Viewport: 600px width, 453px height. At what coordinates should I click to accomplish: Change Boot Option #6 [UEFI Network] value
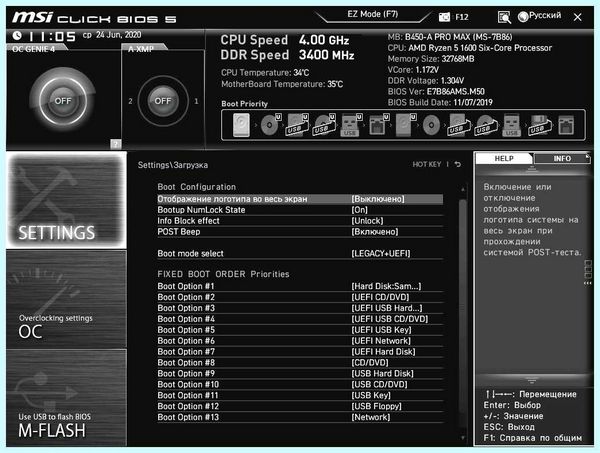381,341
